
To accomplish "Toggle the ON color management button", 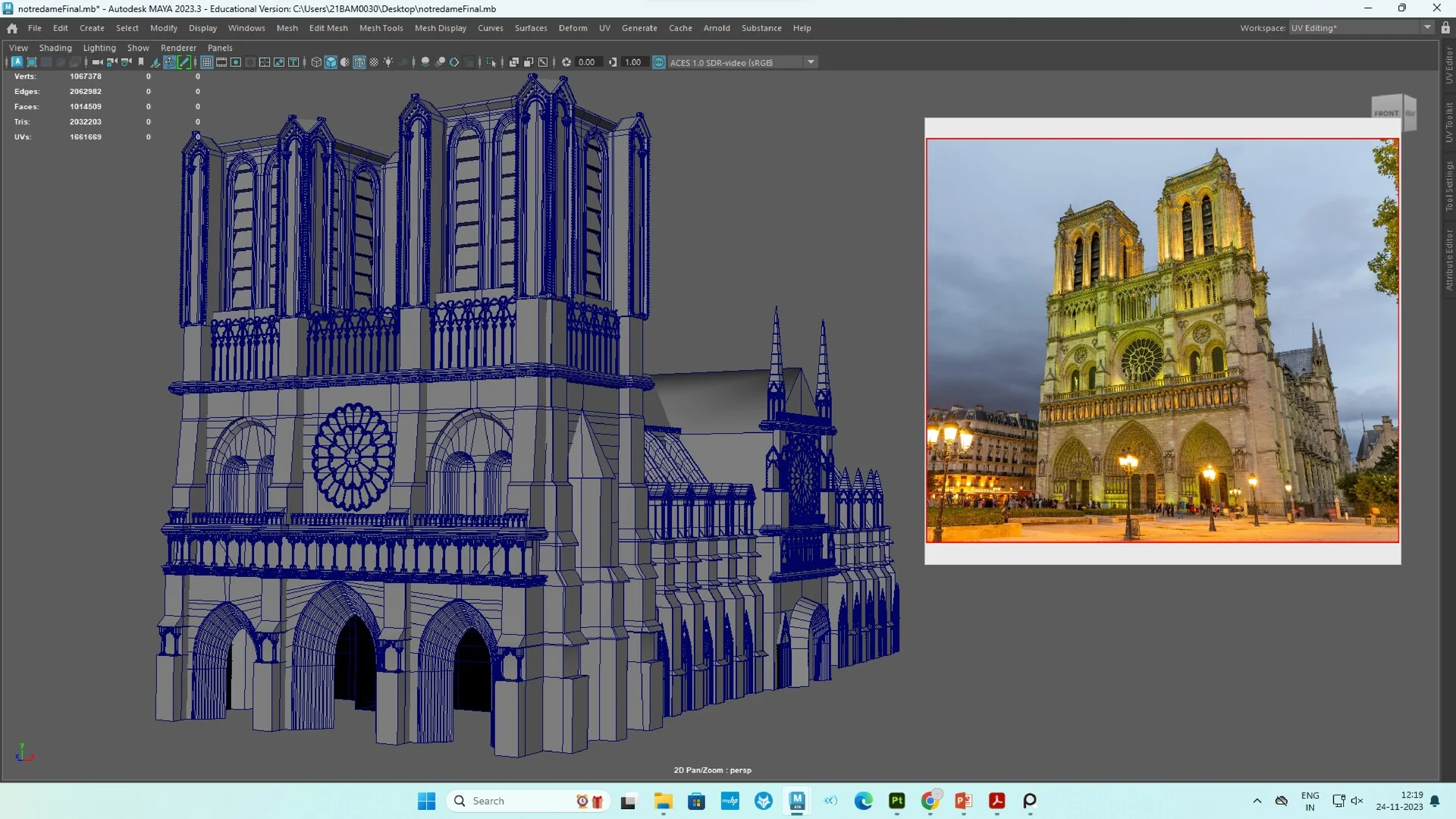I will [x=659, y=62].
